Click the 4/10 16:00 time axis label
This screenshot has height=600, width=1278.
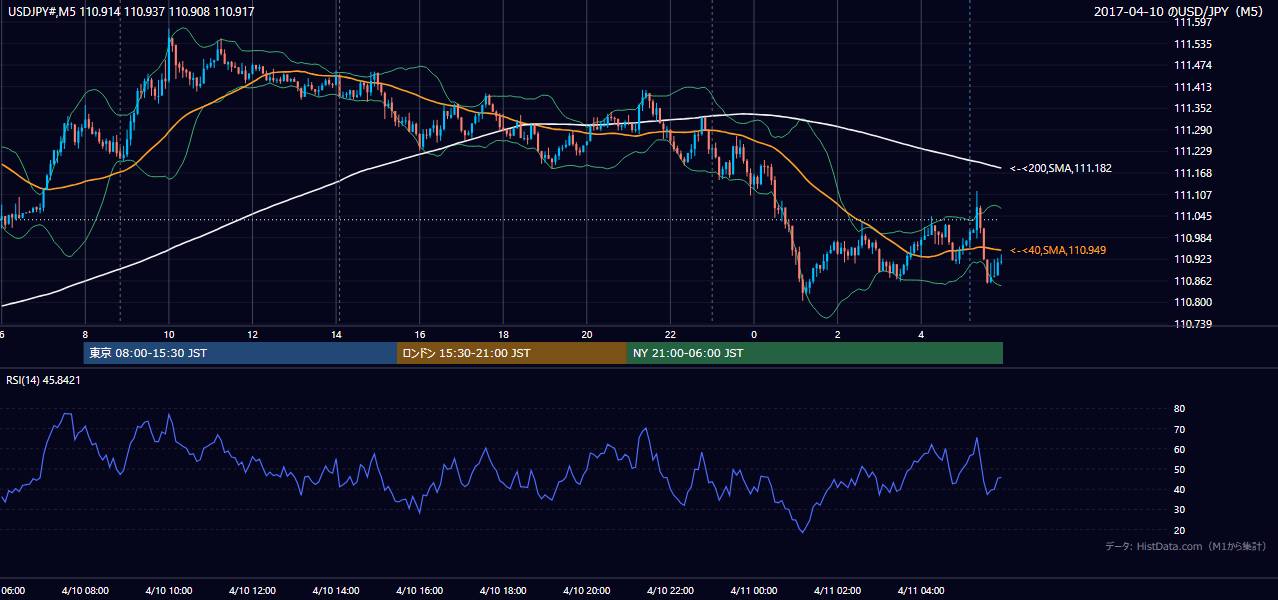(x=420, y=591)
